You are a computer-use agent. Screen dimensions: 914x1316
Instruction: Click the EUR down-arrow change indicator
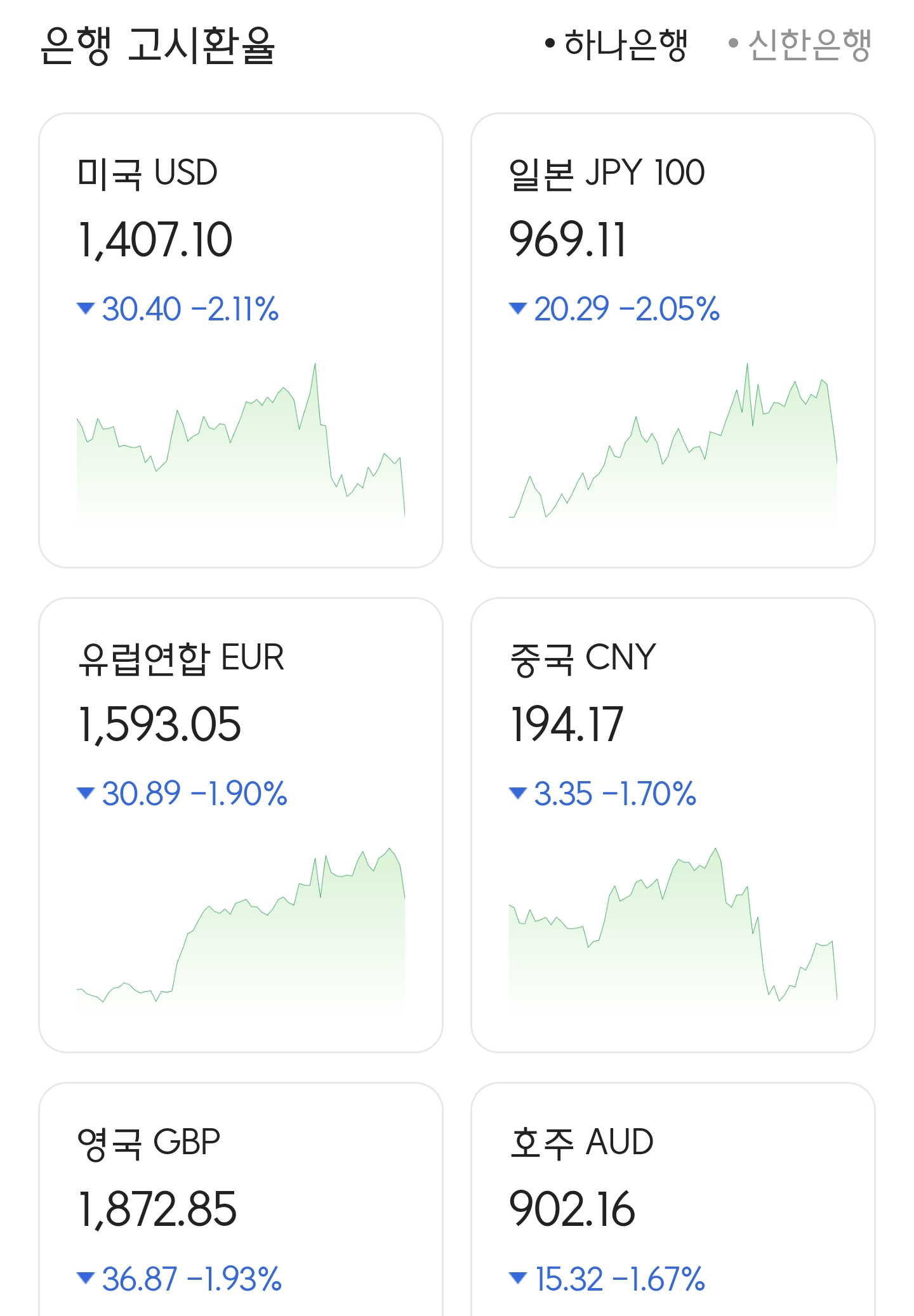(x=85, y=793)
